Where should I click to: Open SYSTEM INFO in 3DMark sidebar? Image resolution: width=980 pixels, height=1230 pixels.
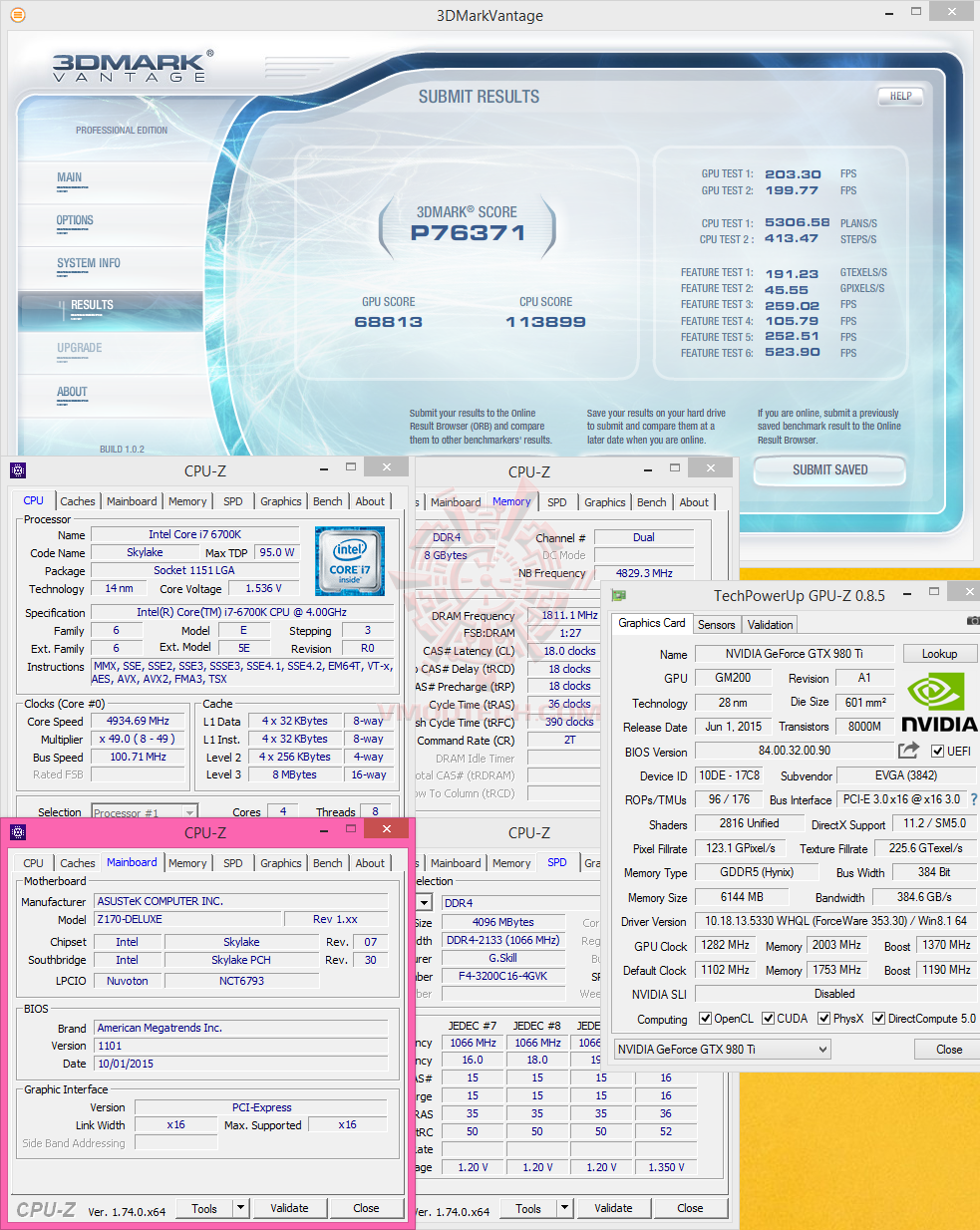pos(88,263)
